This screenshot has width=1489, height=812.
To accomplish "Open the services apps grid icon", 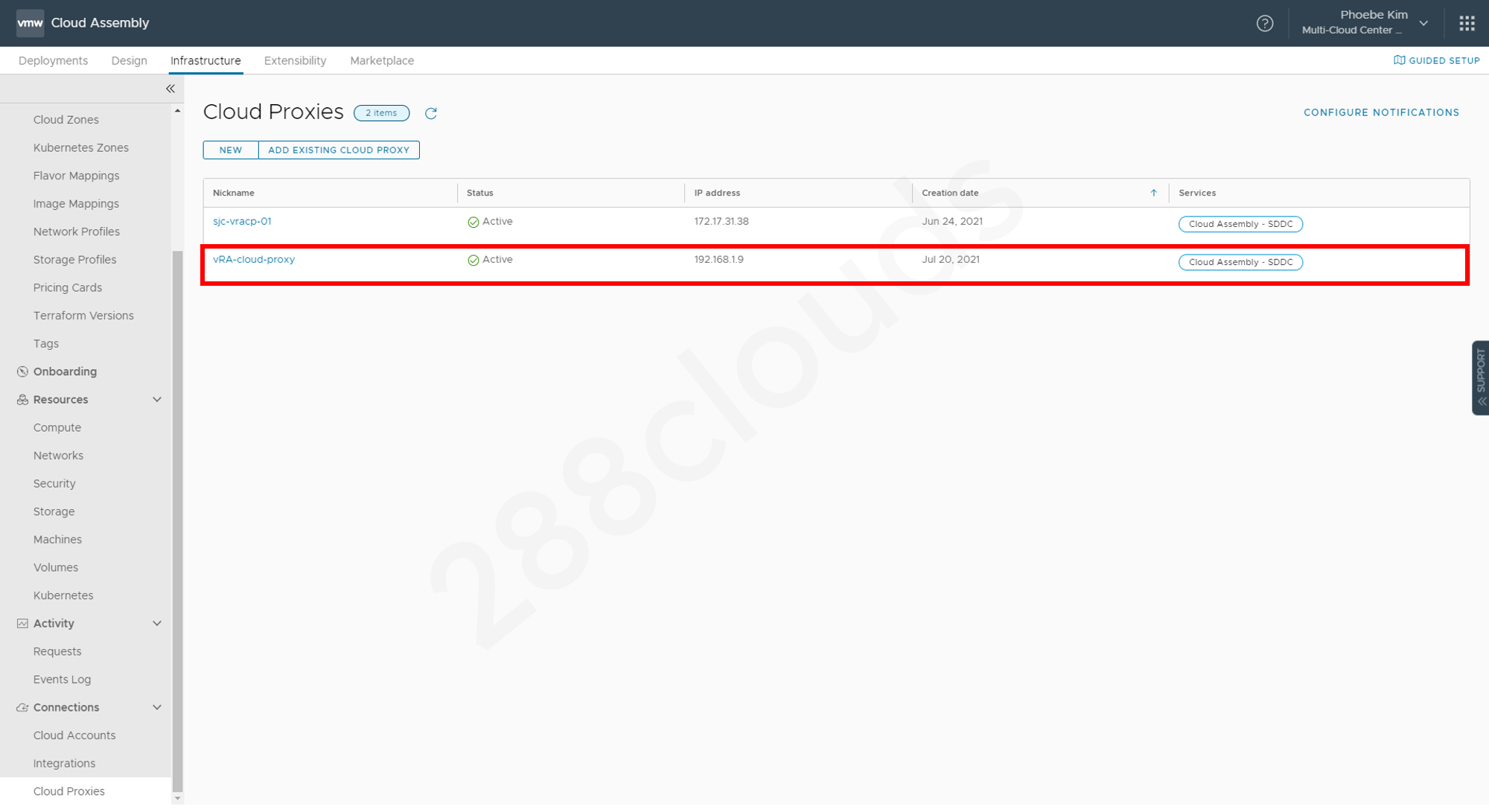I will 1467,23.
